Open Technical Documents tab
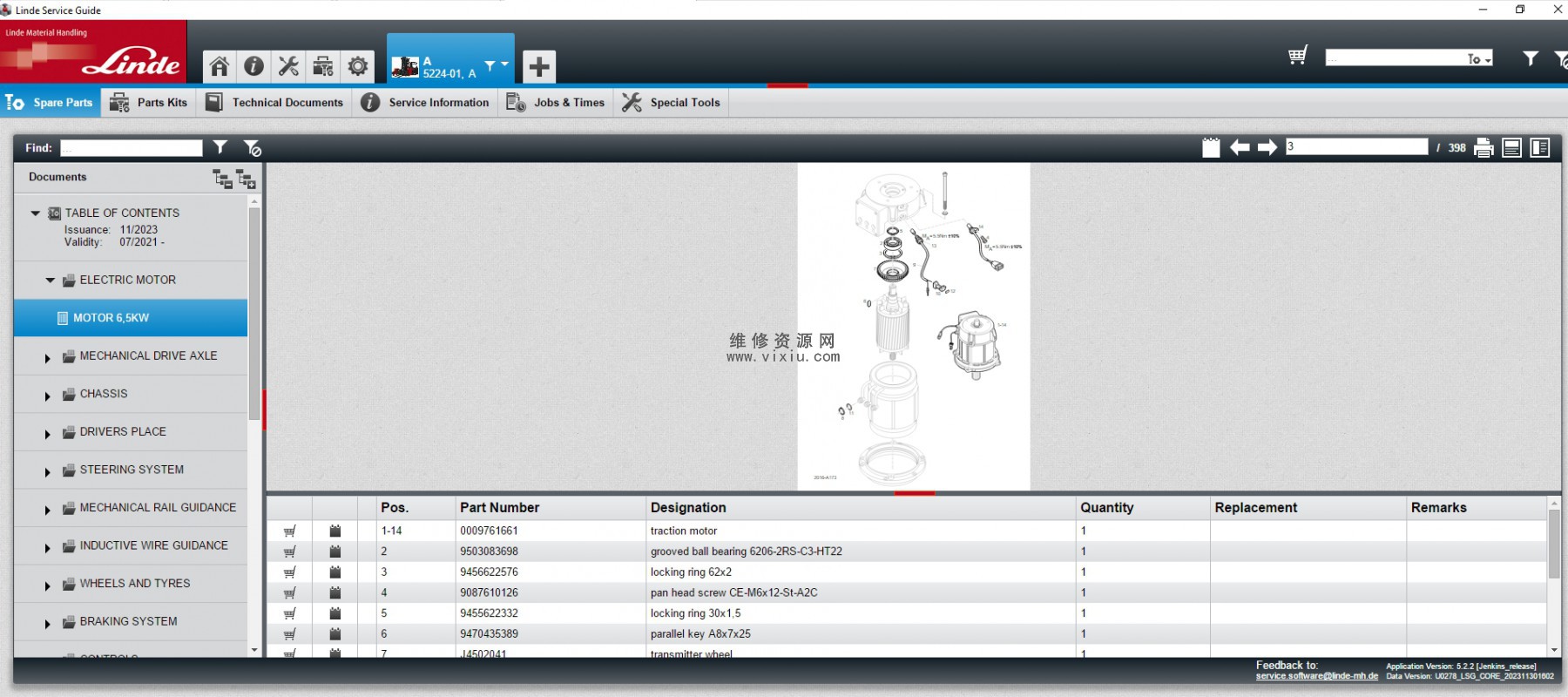1568x697 pixels. point(274,102)
